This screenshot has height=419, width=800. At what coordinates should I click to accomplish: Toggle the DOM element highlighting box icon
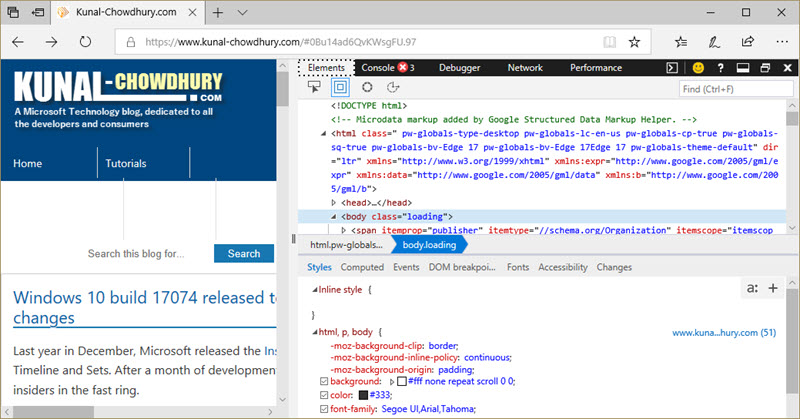(340, 87)
